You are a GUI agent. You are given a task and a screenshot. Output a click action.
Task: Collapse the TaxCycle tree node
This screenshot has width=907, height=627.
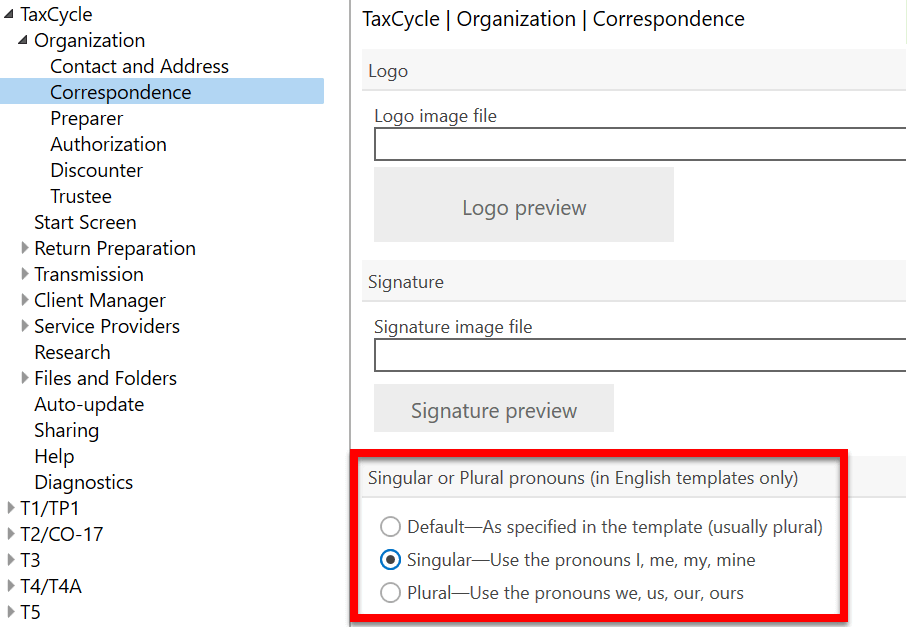tap(9, 15)
